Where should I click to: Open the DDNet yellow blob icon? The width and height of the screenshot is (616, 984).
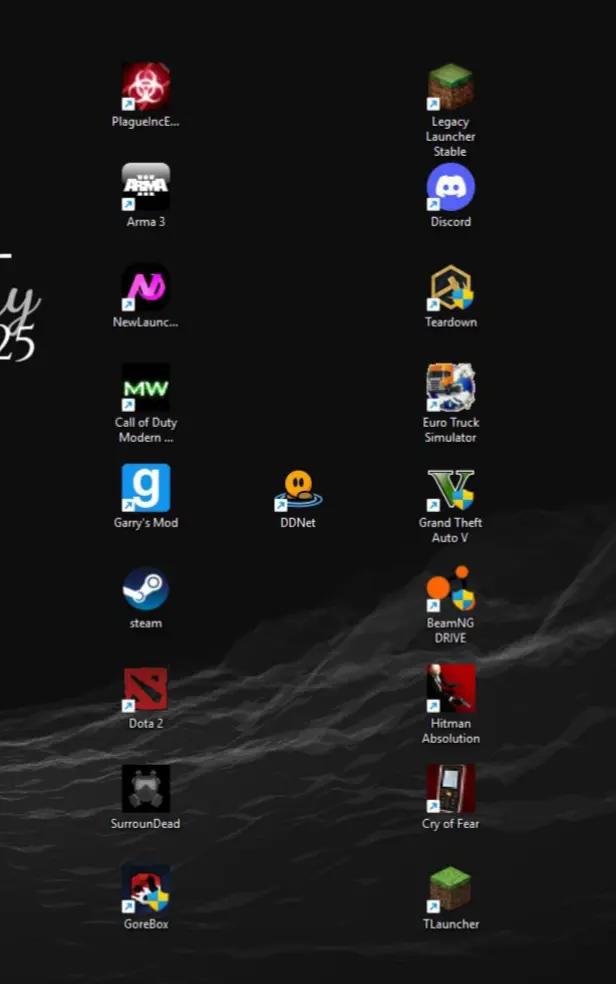[299, 489]
